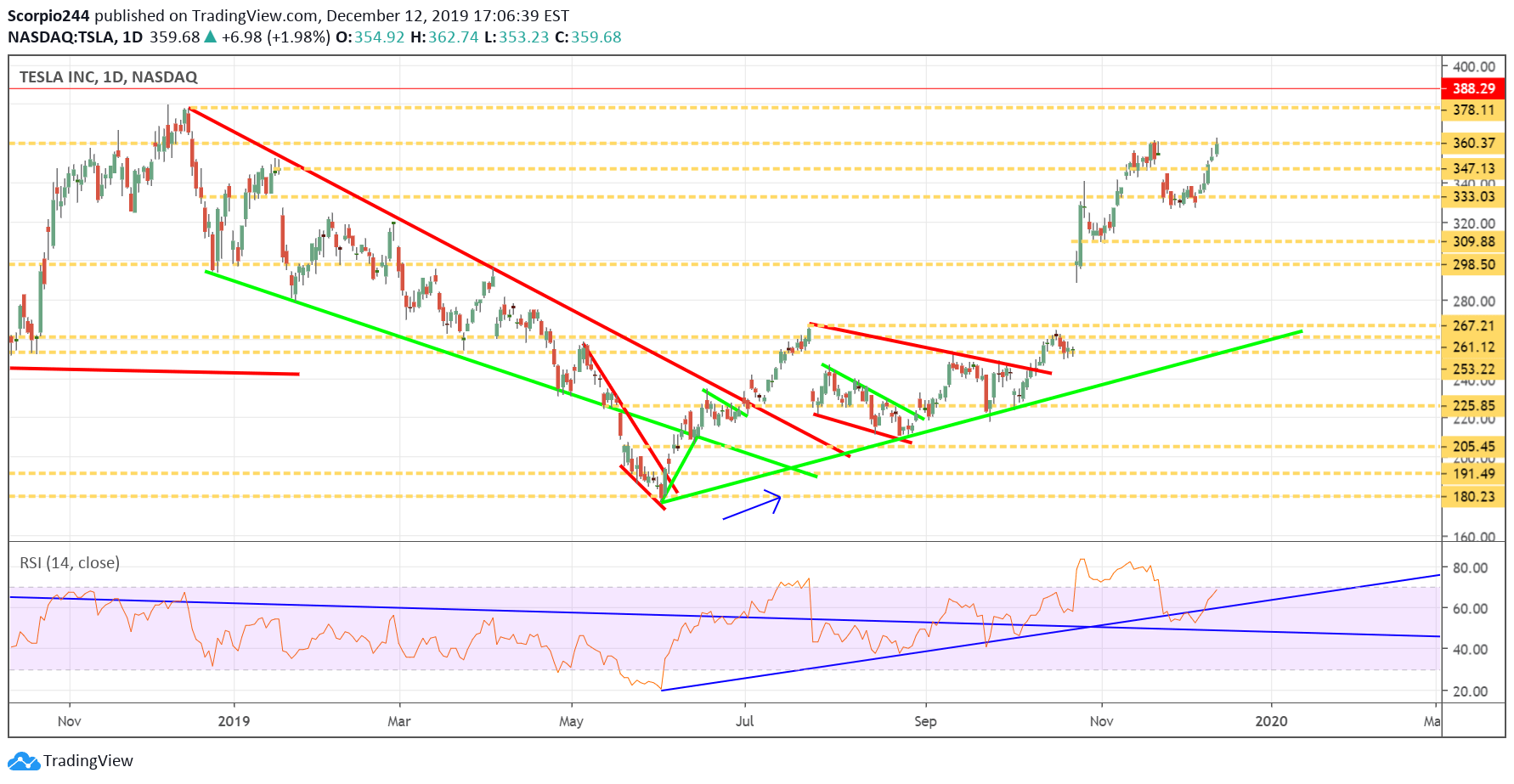This screenshot has height=784, width=1514.
Task: Click the Mar label on time axis
Action: pyautogui.click(x=398, y=721)
